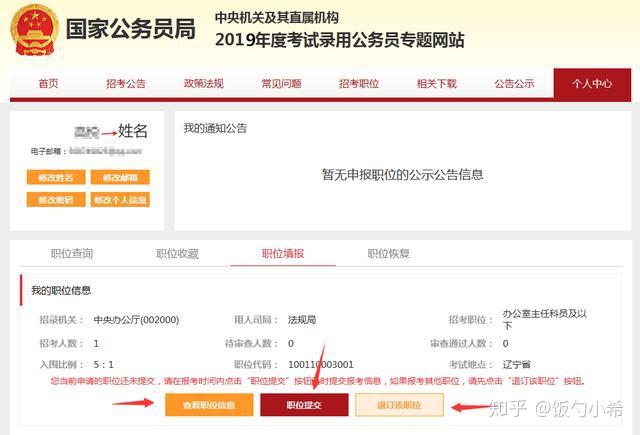The height and width of the screenshot is (435, 640).
Task: Open the 职位恢复 tab
Action: coord(389,253)
